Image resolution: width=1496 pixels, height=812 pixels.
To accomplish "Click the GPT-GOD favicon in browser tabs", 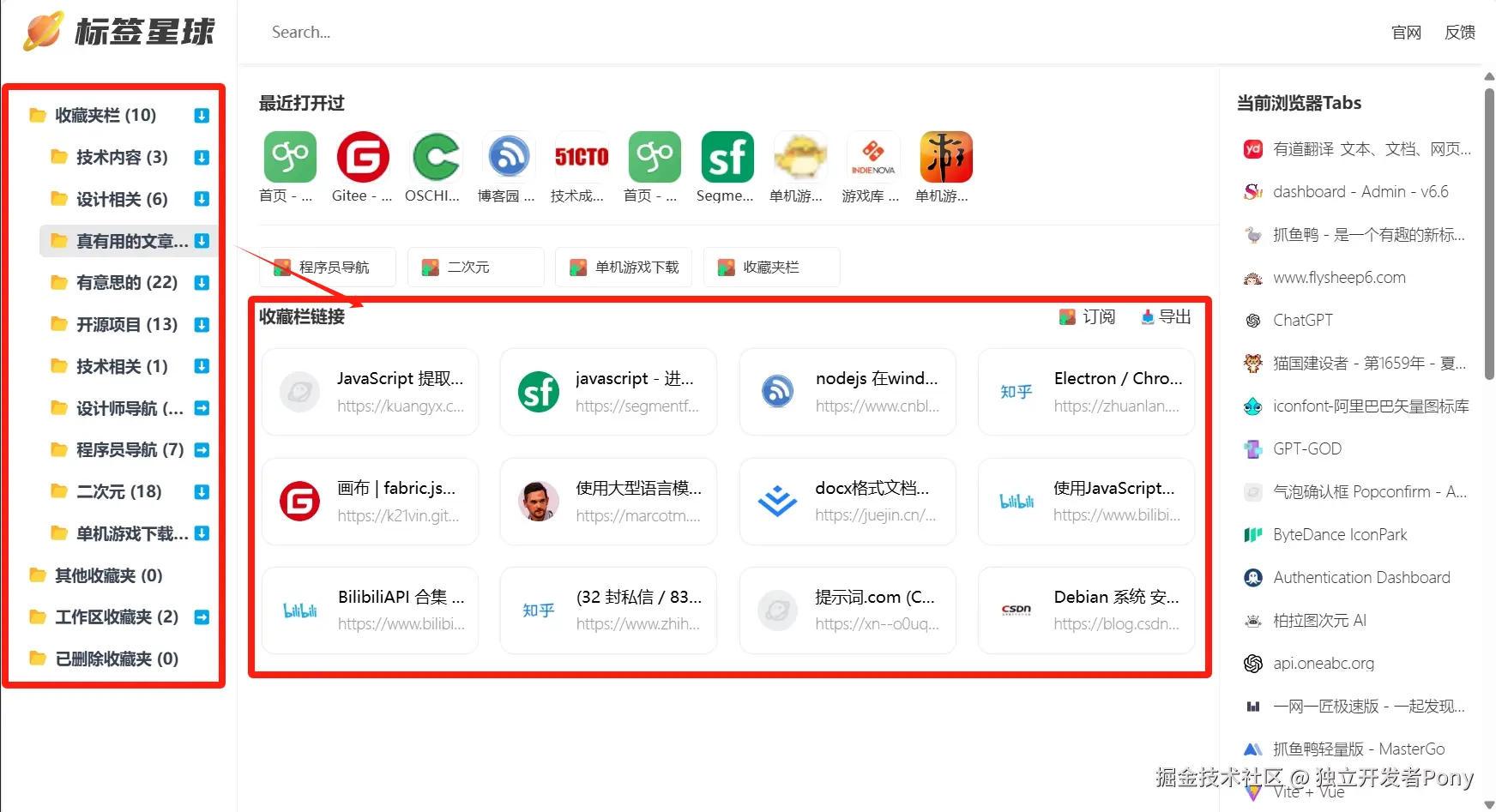I will click(1253, 449).
